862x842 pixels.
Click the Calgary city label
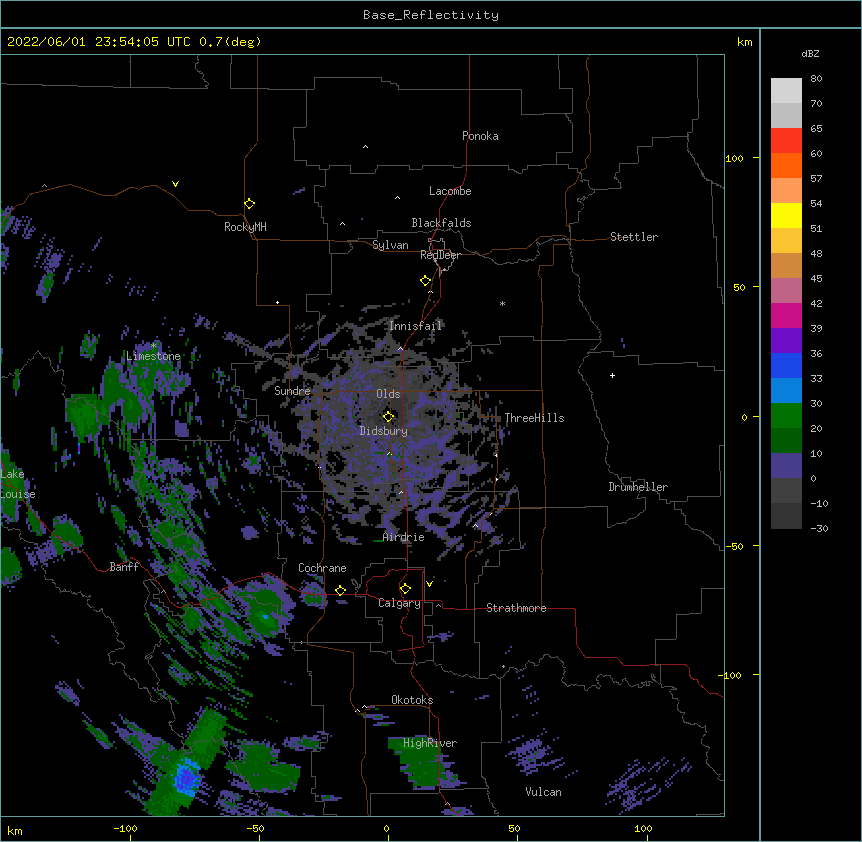click(x=399, y=603)
